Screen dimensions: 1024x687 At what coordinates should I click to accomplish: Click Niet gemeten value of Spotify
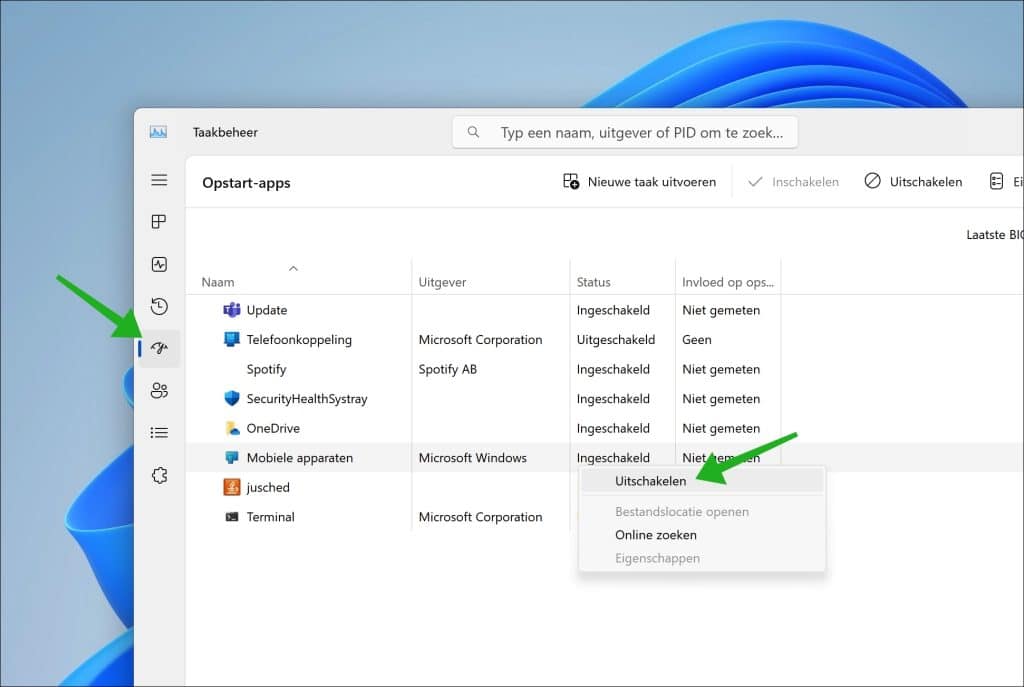coord(721,369)
